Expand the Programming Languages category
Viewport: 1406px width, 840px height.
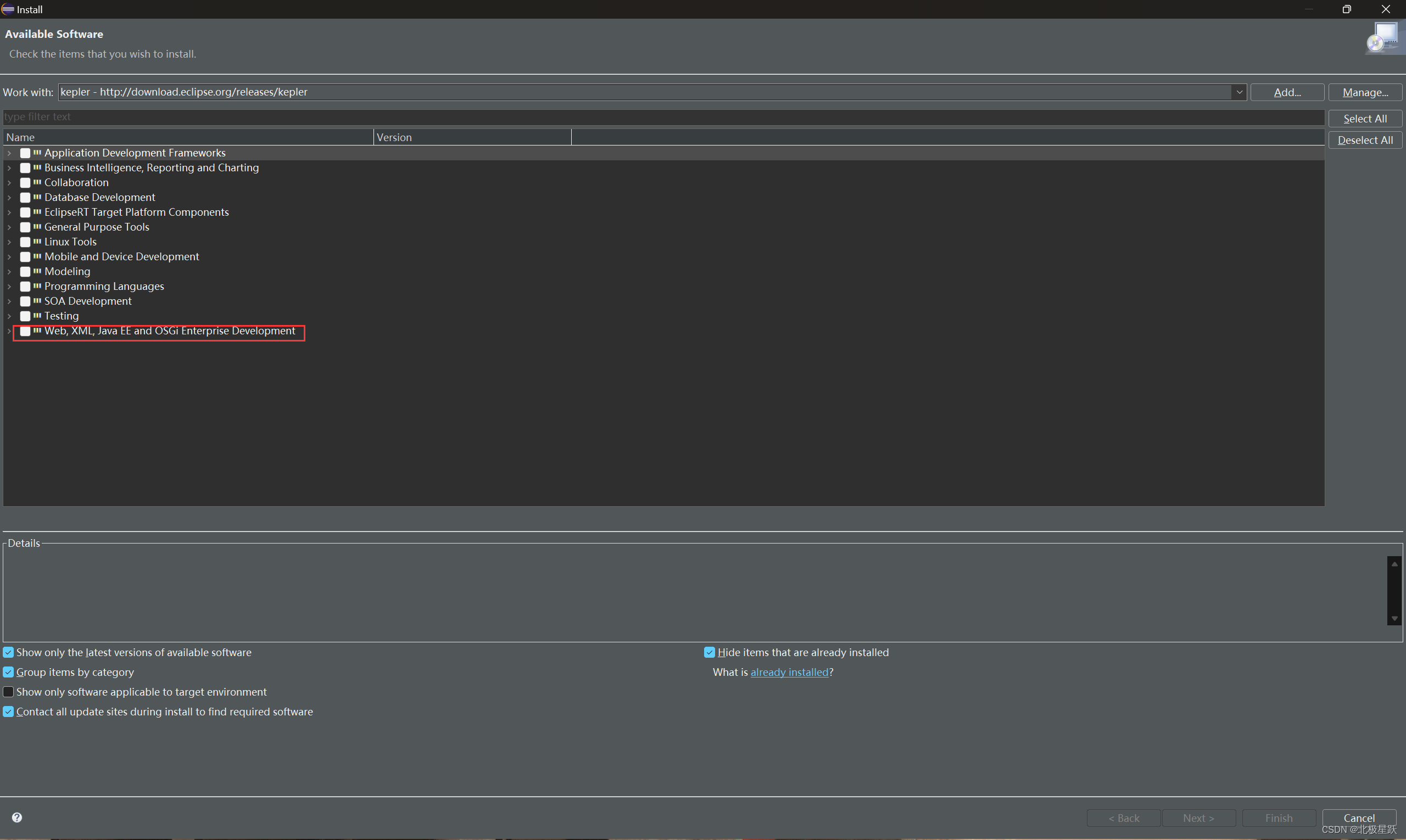(x=9, y=287)
